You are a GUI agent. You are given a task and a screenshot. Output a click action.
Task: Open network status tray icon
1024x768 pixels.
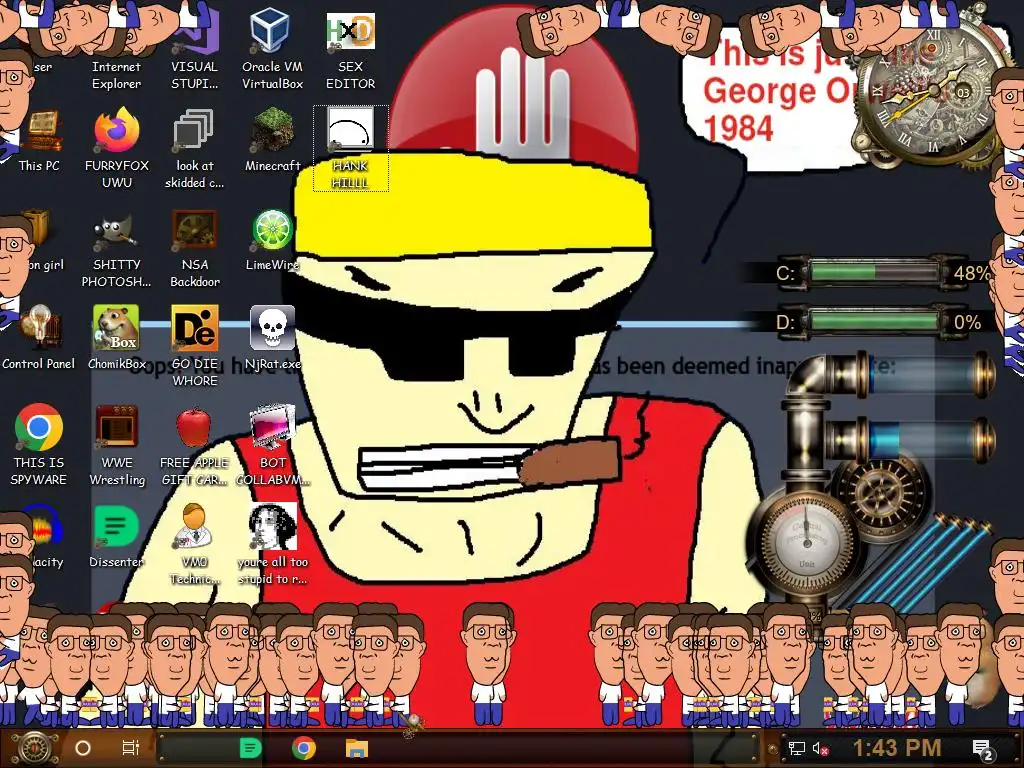click(x=796, y=748)
